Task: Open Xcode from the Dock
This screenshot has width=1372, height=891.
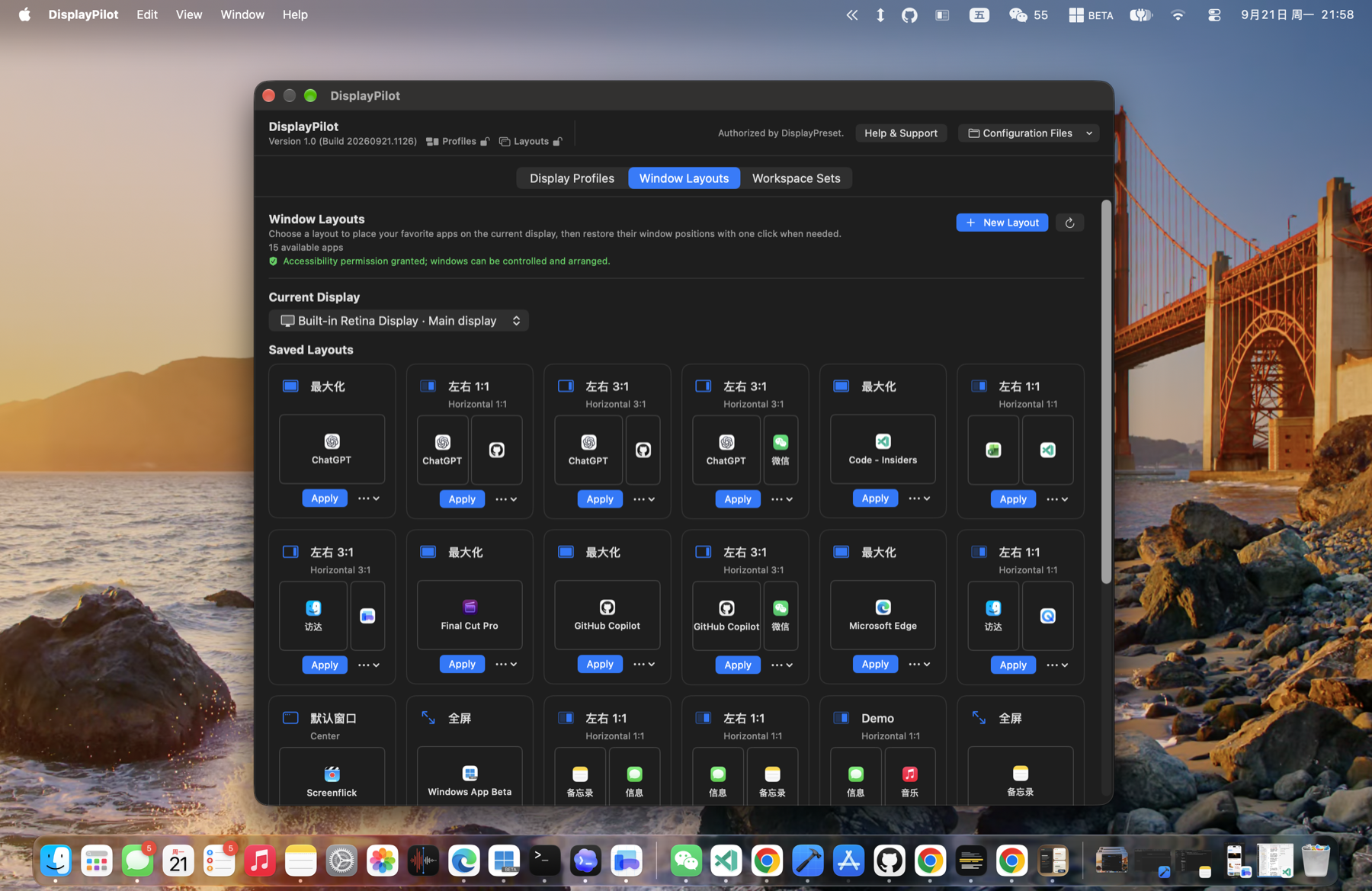Action: 808,861
